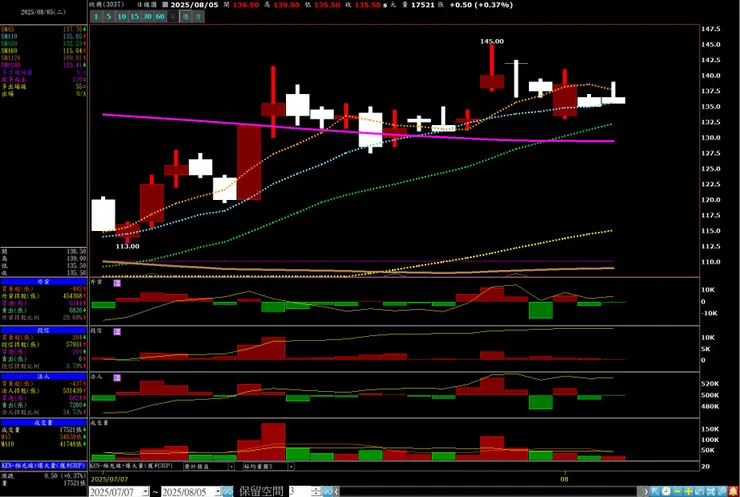Switch to the 1-minute timeframe button

pos(96,17)
